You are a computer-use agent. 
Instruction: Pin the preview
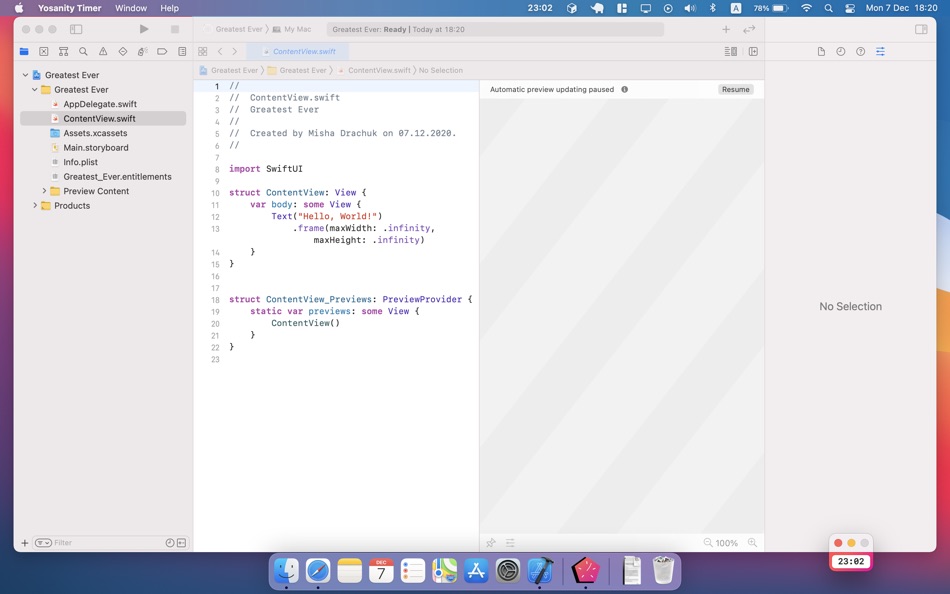[491, 542]
